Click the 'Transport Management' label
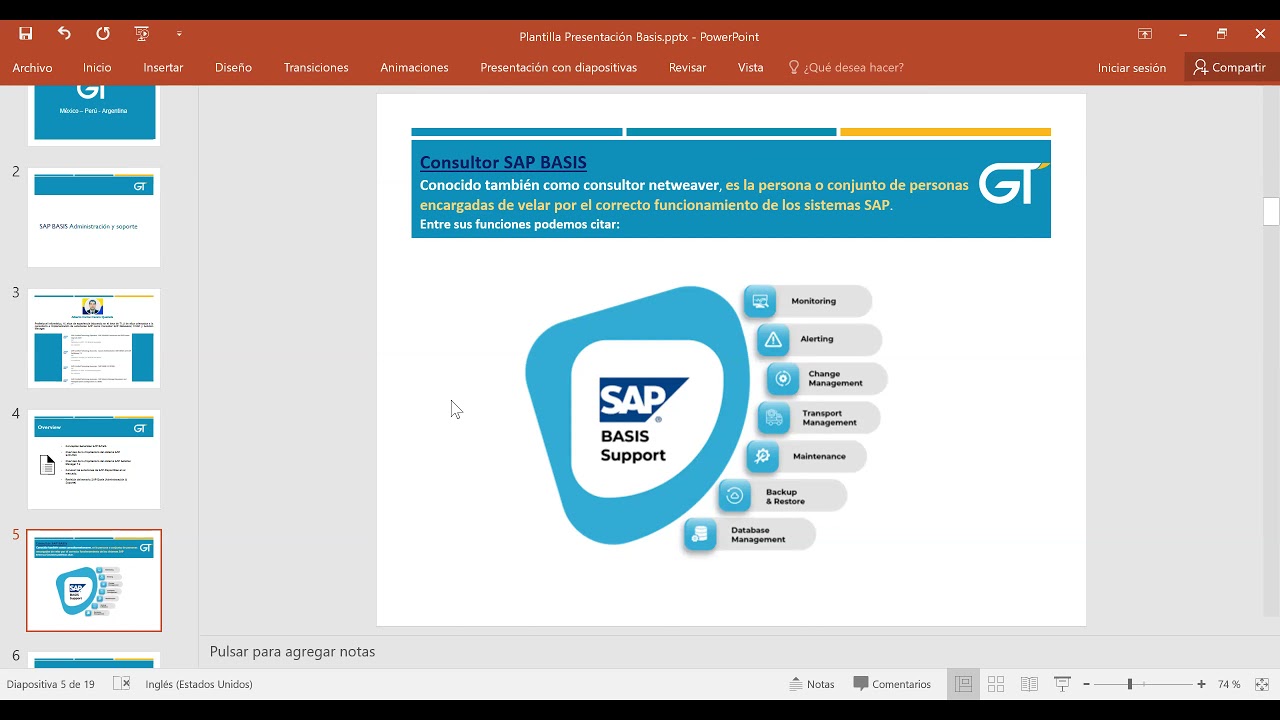The image size is (1280, 720). [x=829, y=417]
